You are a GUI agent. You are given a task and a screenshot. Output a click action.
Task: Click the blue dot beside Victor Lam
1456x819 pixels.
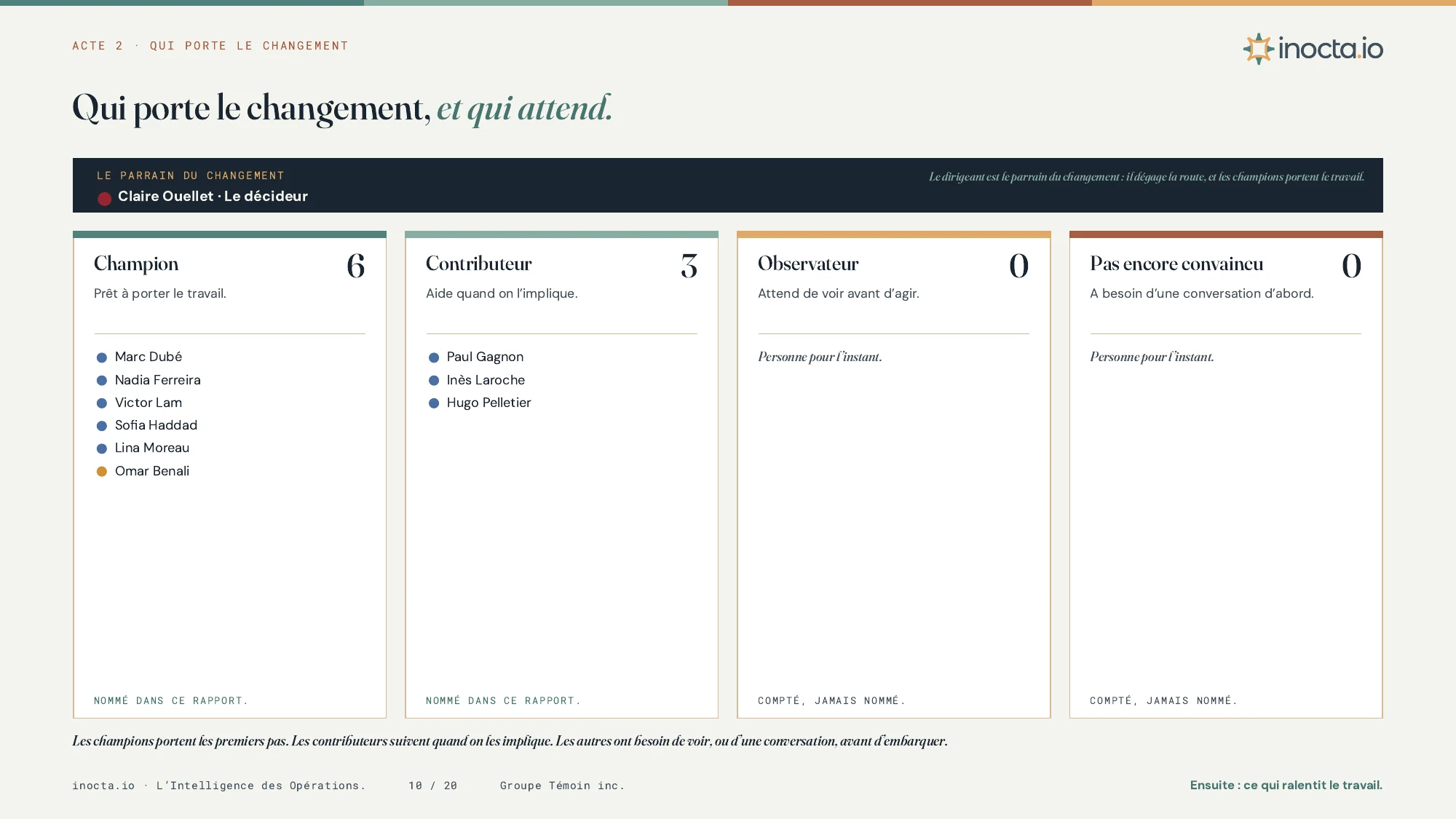pyautogui.click(x=102, y=403)
